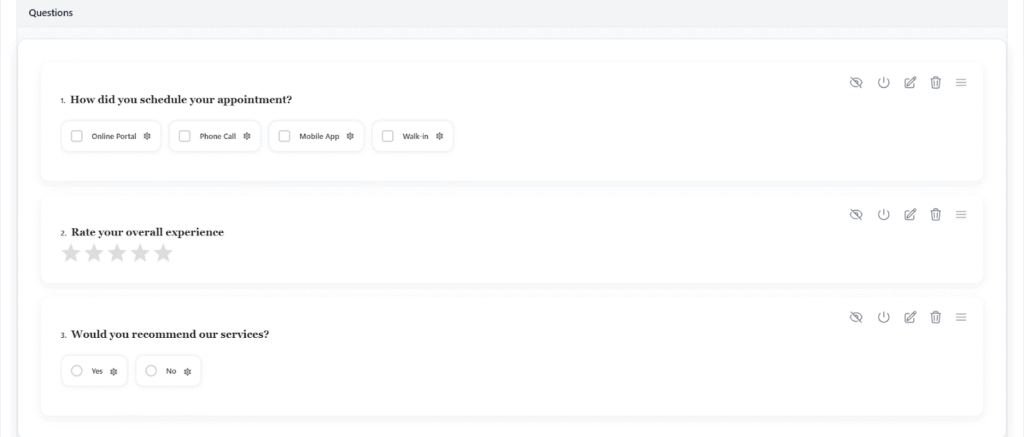Click power icon on question 2
The image size is (1024, 437).
click(883, 214)
